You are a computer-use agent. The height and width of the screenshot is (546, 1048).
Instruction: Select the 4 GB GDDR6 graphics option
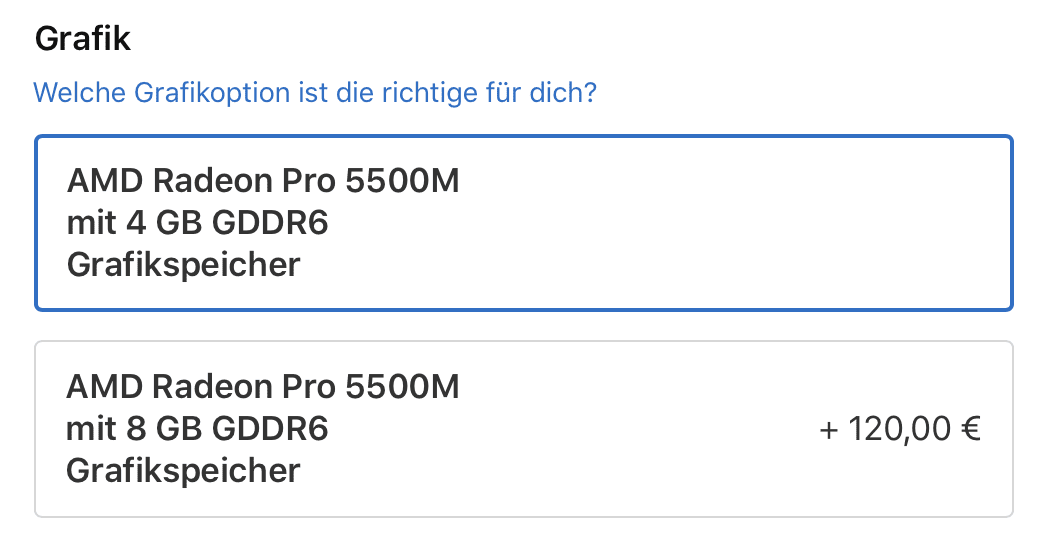tap(524, 223)
